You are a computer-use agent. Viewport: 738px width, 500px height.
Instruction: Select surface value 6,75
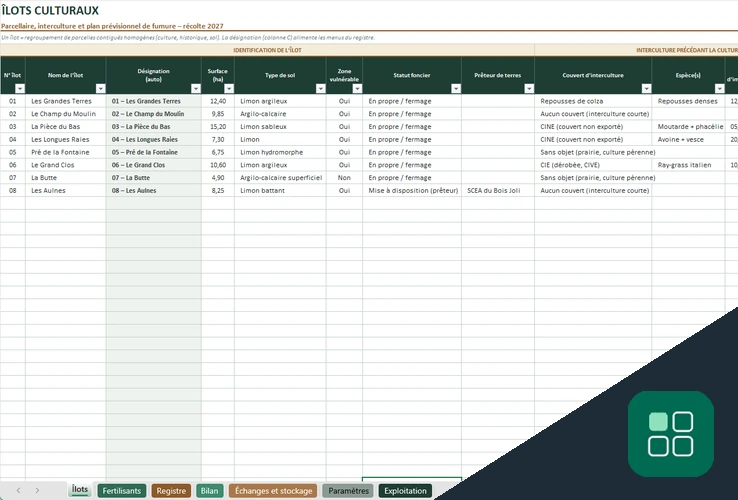click(x=218, y=152)
